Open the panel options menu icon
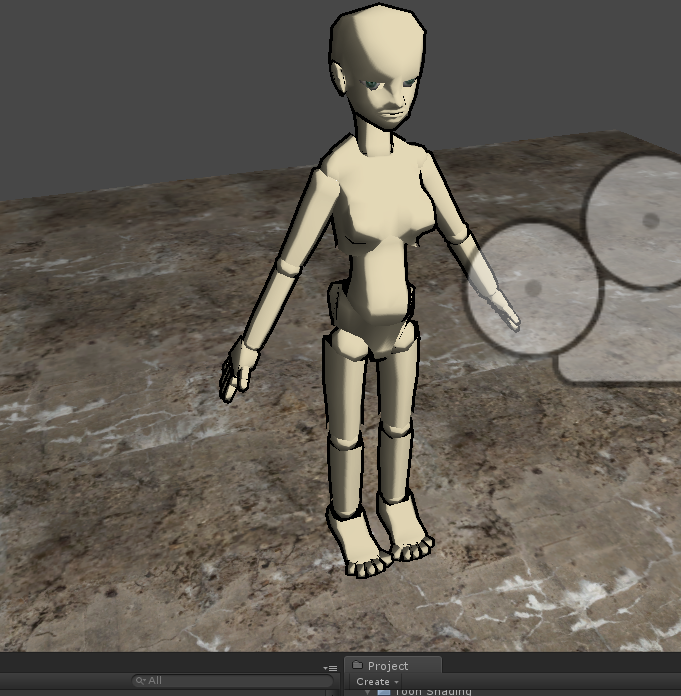Image resolution: width=681 pixels, height=696 pixels. click(330, 667)
